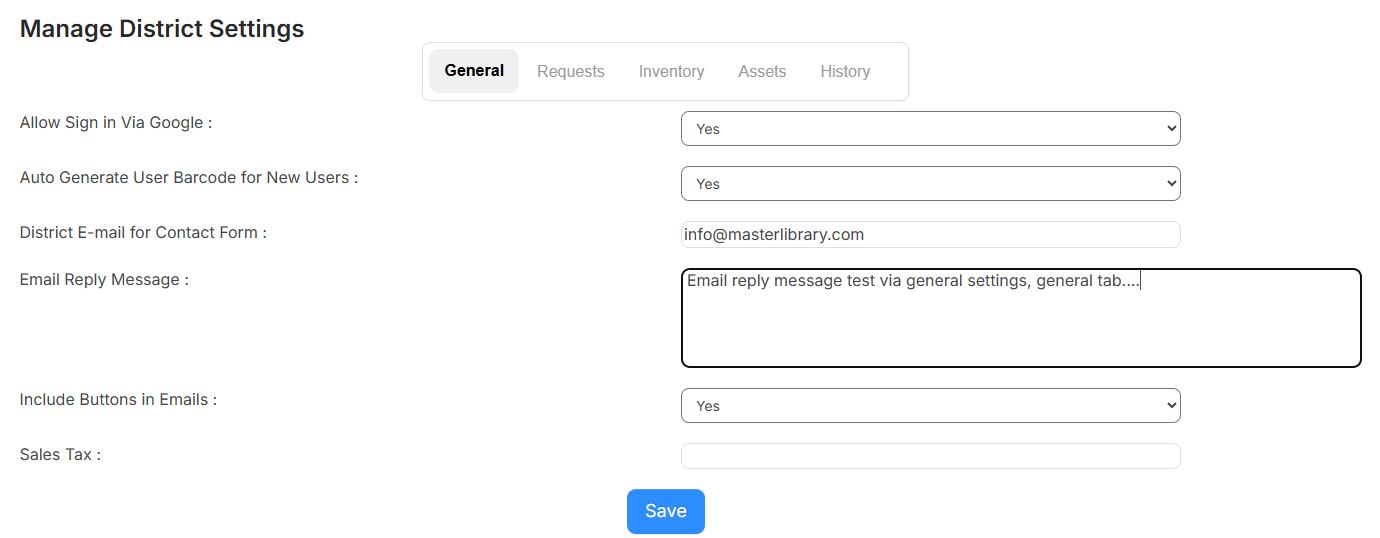
Task: Click the Email Reply Message label
Action: (104, 280)
